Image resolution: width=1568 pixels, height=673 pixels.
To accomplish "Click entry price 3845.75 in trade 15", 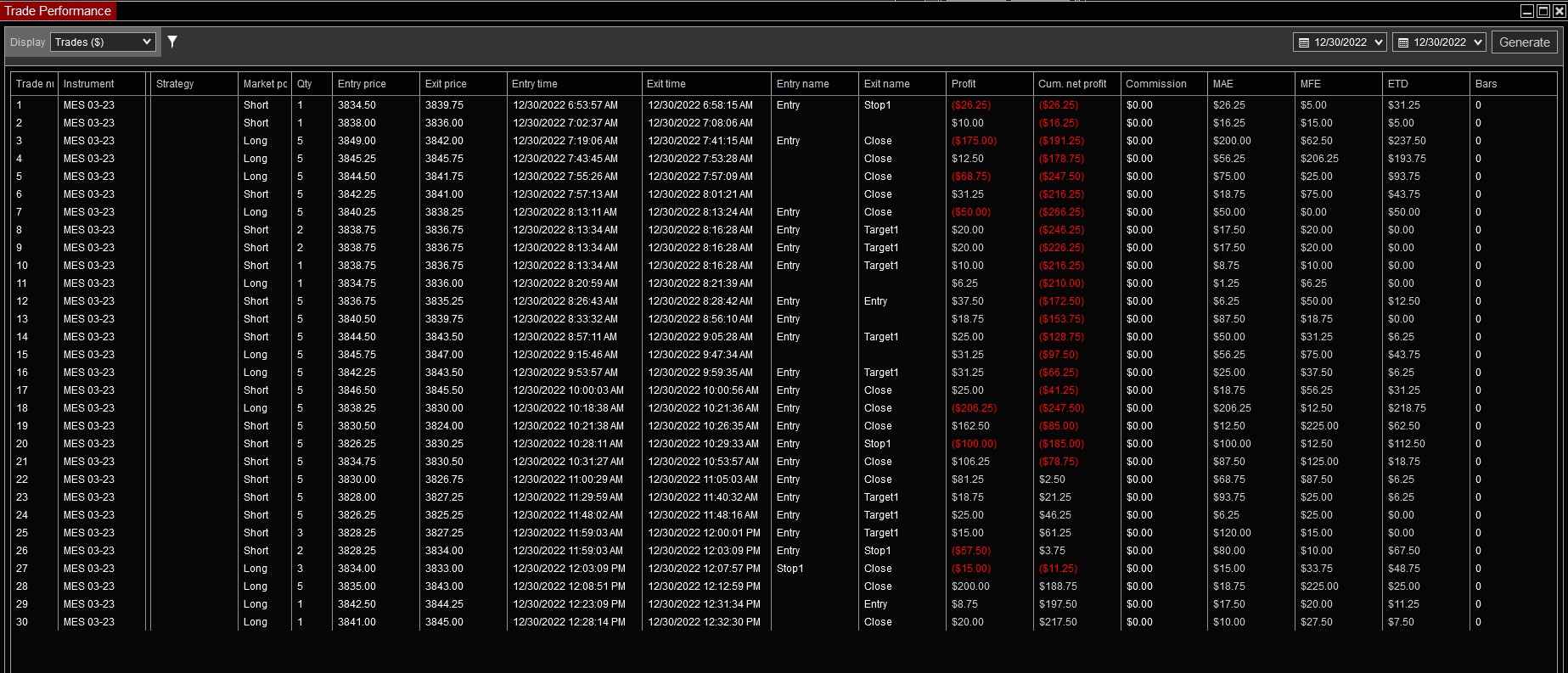I will tap(357, 355).
